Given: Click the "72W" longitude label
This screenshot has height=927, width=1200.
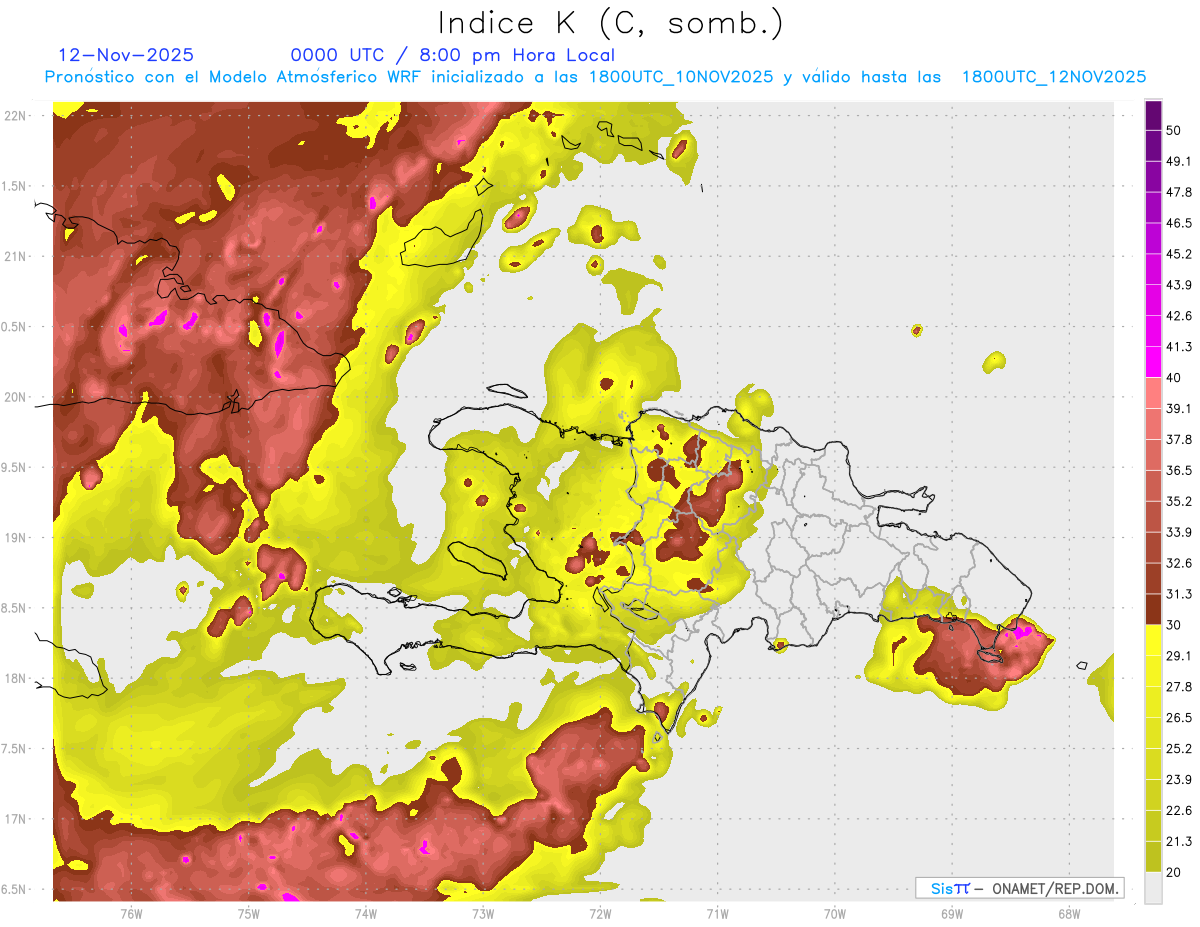Looking at the screenshot, I should pos(600,914).
